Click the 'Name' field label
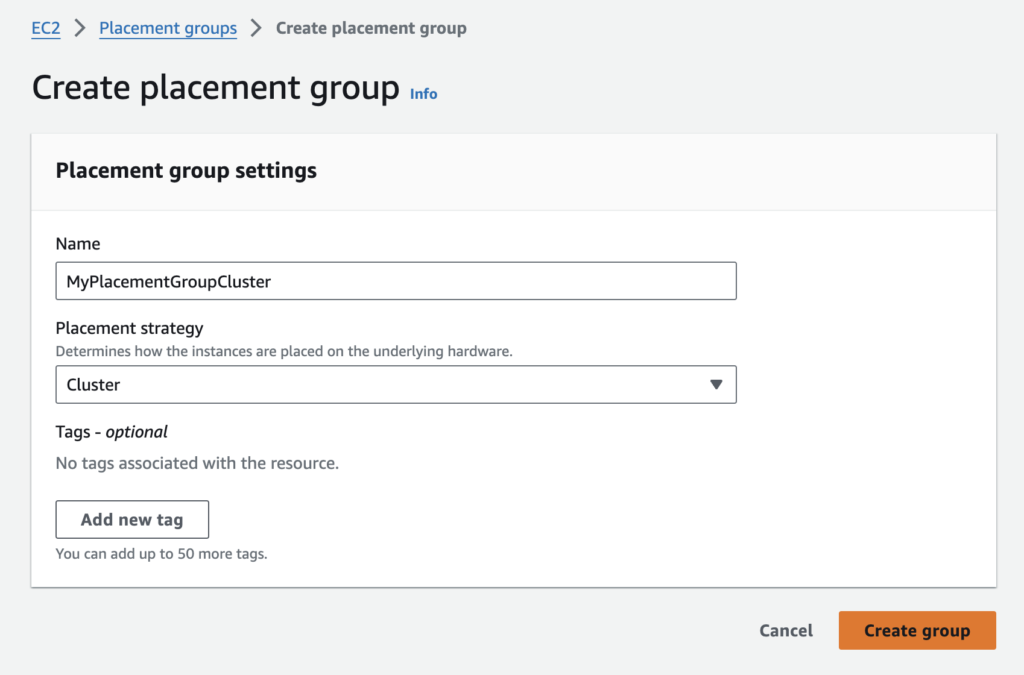This screenshot has height=675, width=1024. pos(78,244)
